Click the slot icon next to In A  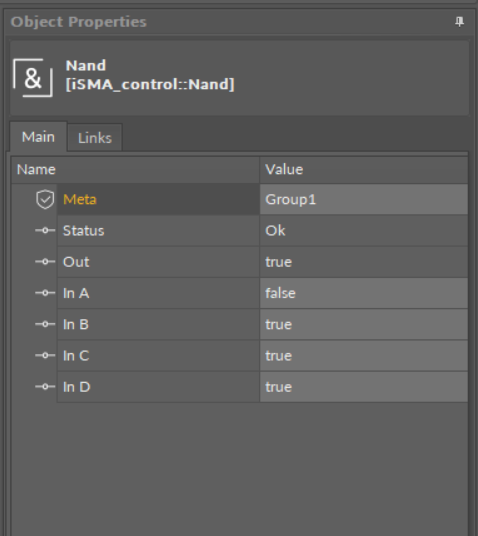[45, 293]
